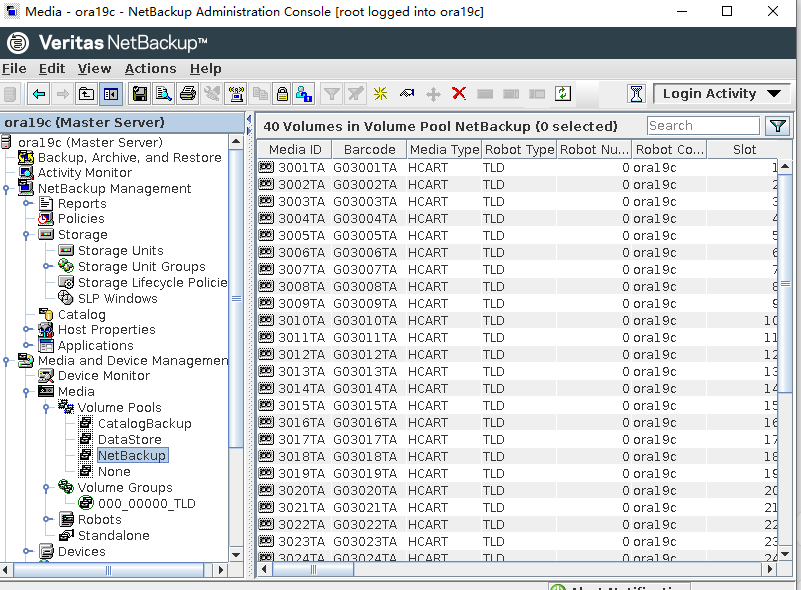Collapse the NetBackup Management node

(7, 189)
